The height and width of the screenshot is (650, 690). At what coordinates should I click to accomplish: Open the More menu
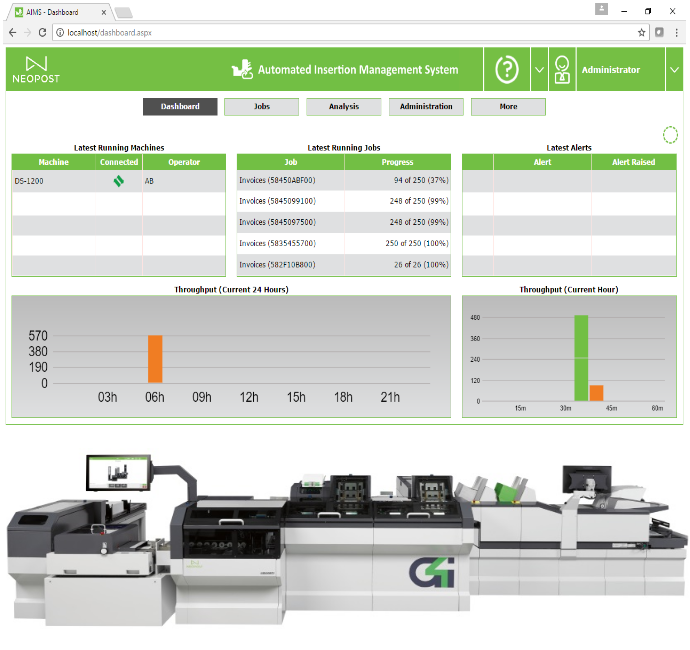pyautogui.click(x=508, y=107)
